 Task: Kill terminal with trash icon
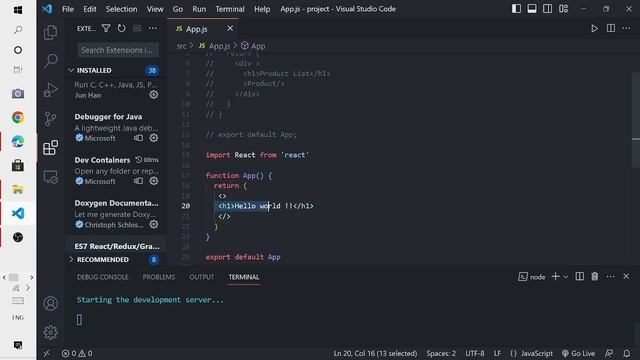(x=595, y=276)
